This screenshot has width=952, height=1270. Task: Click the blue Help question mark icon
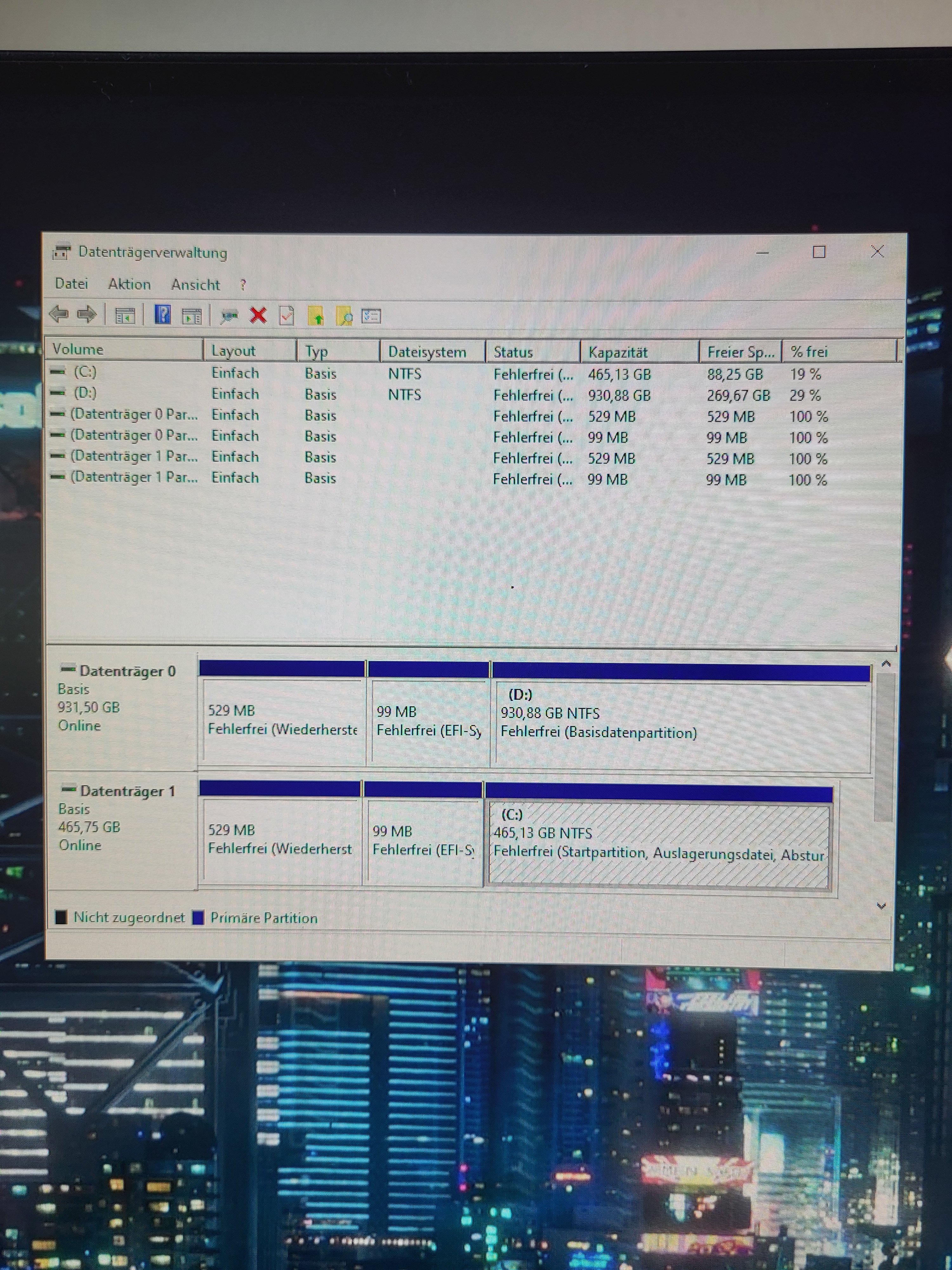coord(162,315)
